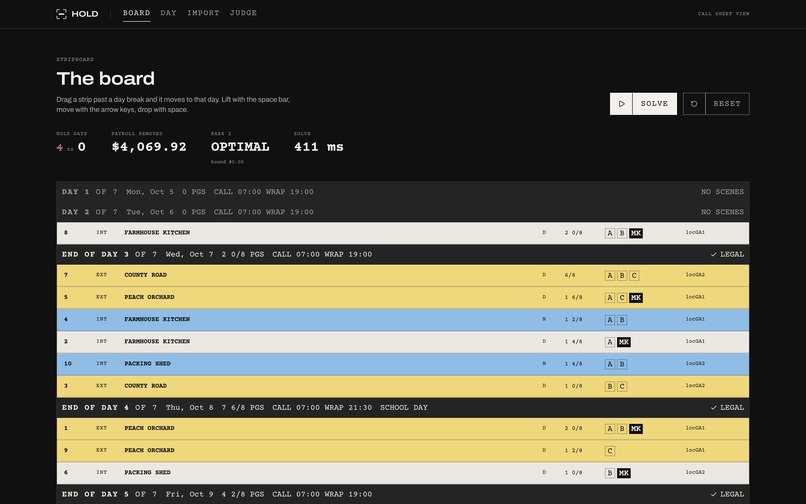The width and height of the screenshot is (806, 504).
Task: Click NO SCENES label on Day 1
Action: (x=722, y=192)
